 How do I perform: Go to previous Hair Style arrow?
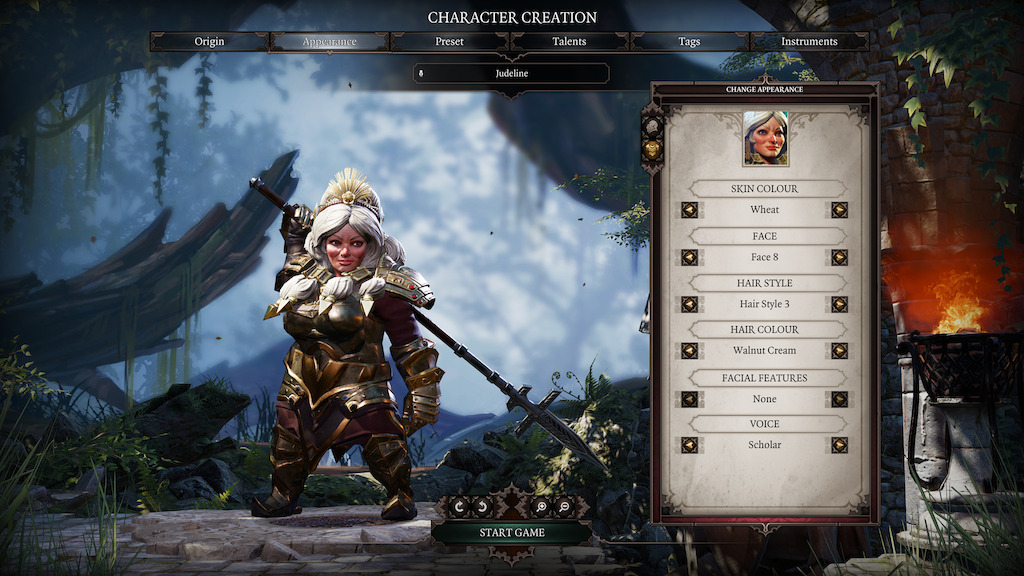[x=690, y=304]
